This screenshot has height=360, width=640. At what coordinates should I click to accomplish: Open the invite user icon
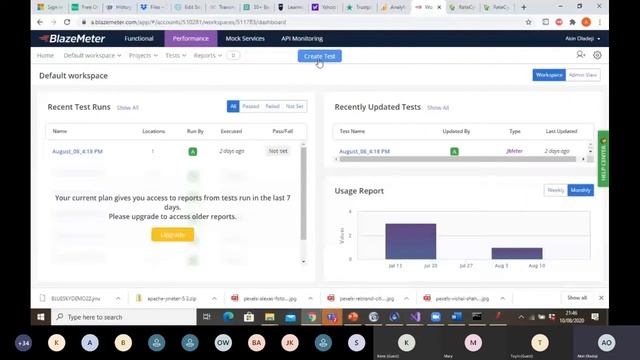580,55
